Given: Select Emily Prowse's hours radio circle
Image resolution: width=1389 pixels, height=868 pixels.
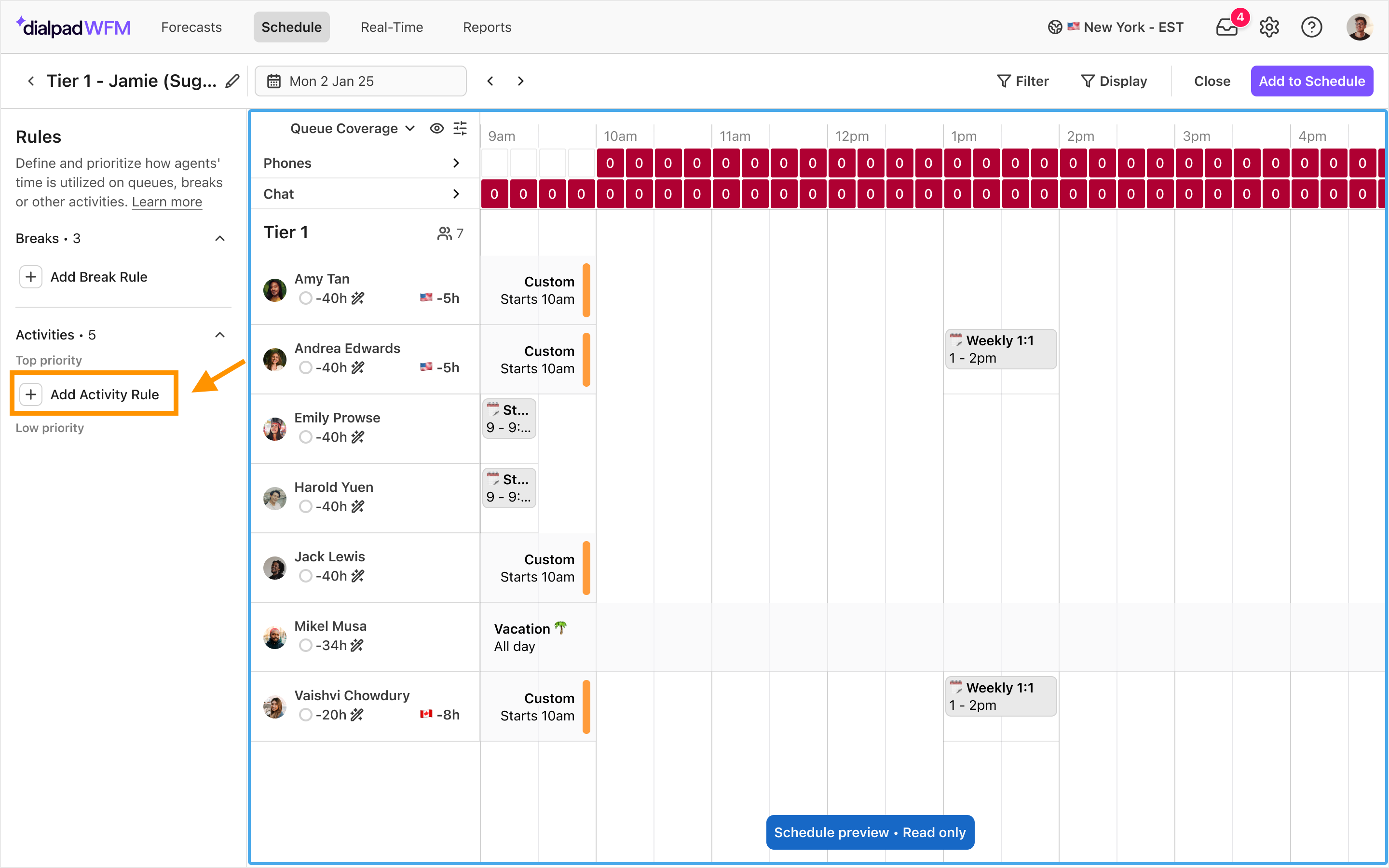Looking at the screenshot, I should pyautogui.click(x=305, y=437).
